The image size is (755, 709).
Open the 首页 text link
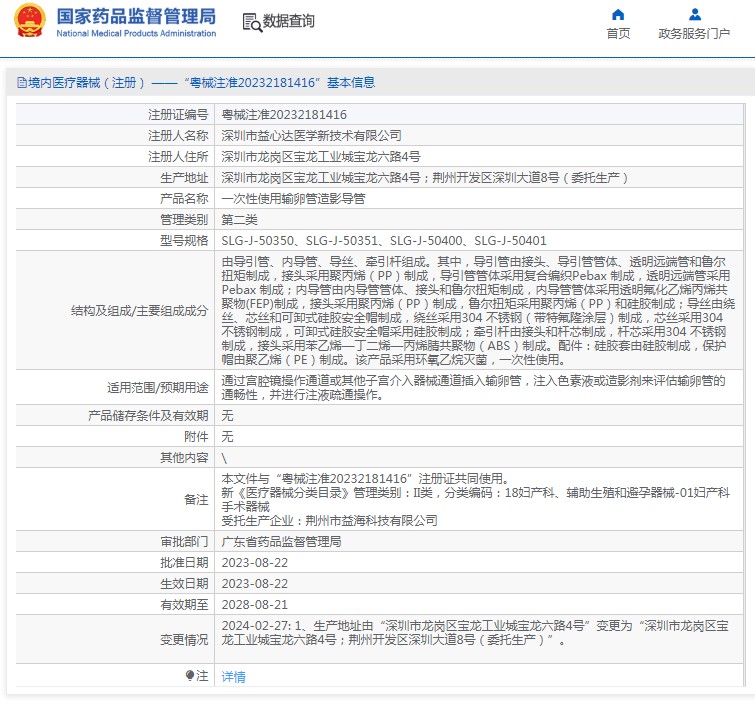coord(618,34)
